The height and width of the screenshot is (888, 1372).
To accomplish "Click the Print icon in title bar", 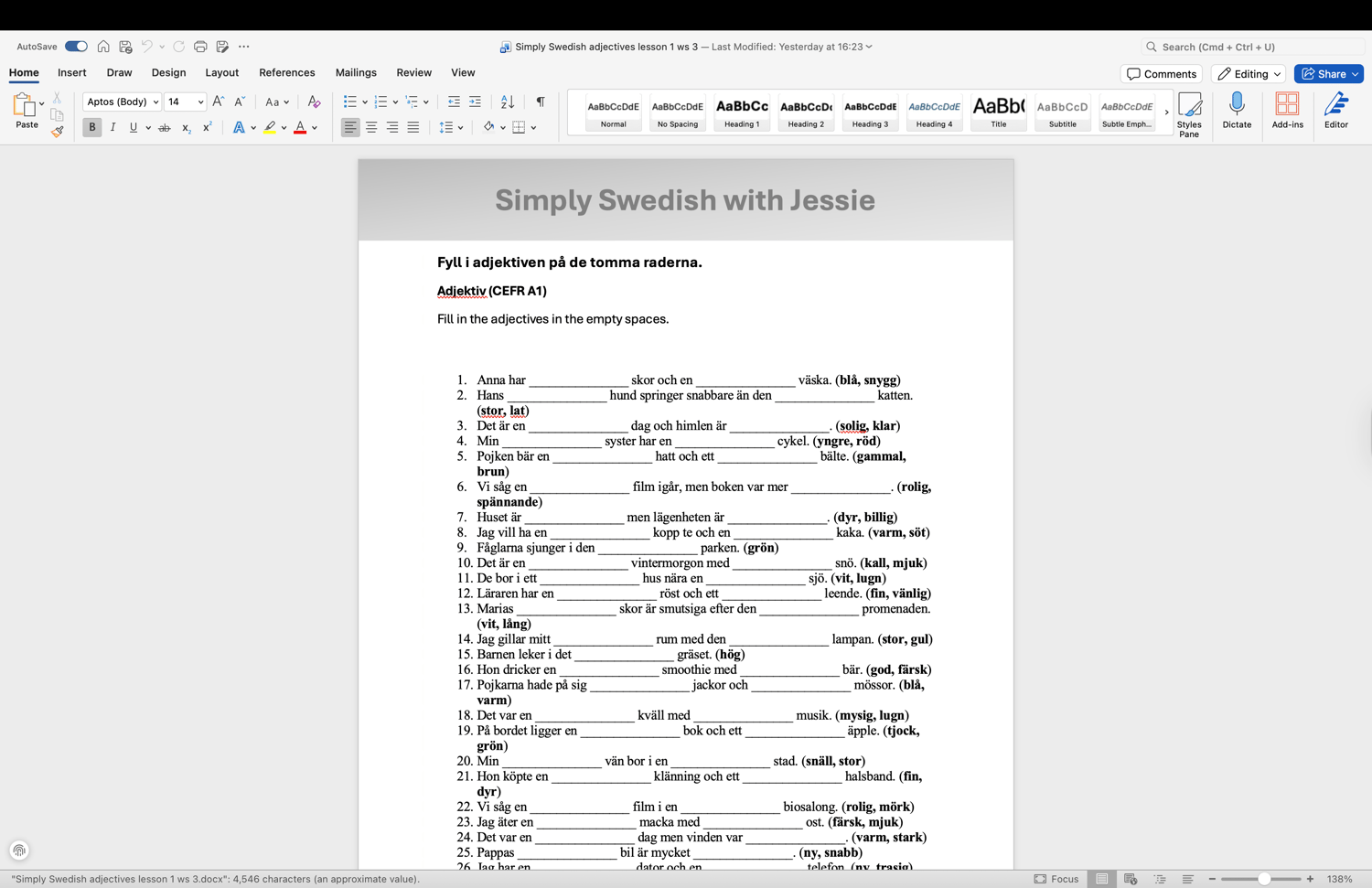I will click(x=200, y=47).
